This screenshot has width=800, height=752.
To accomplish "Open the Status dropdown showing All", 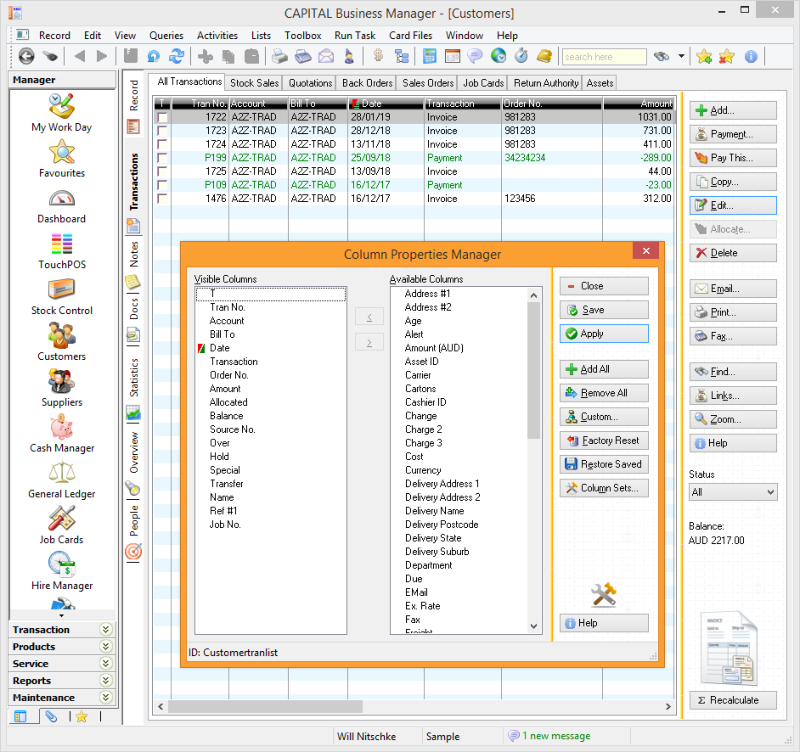I will click(733, 492).
